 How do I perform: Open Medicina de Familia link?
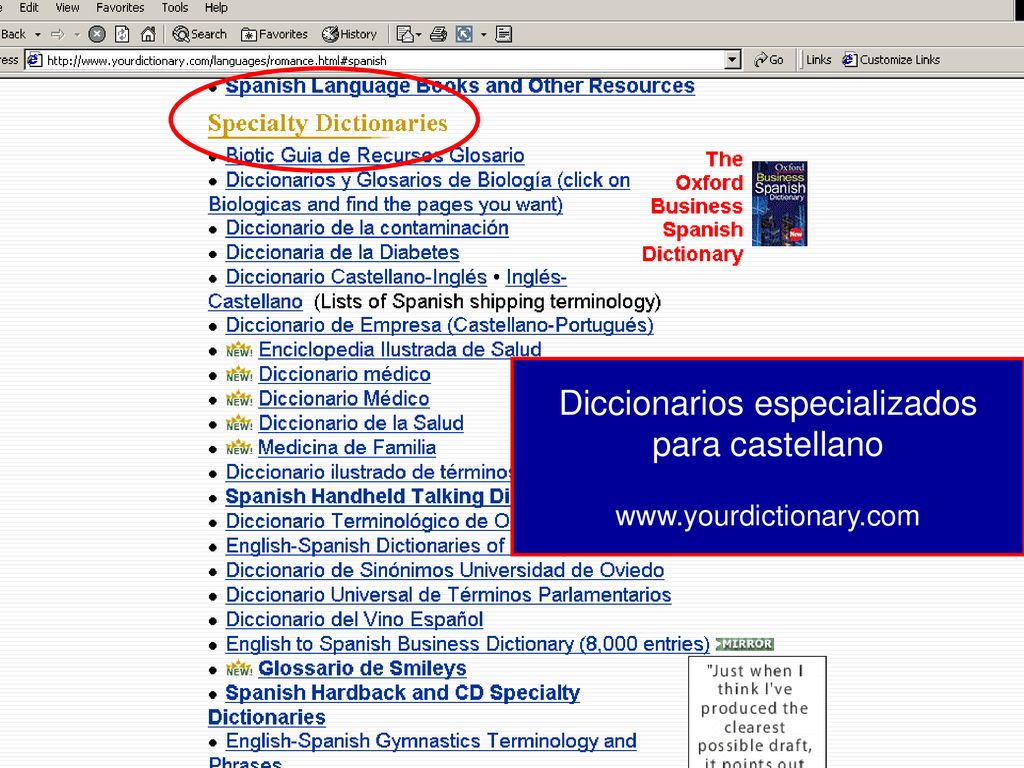point(347,448)
